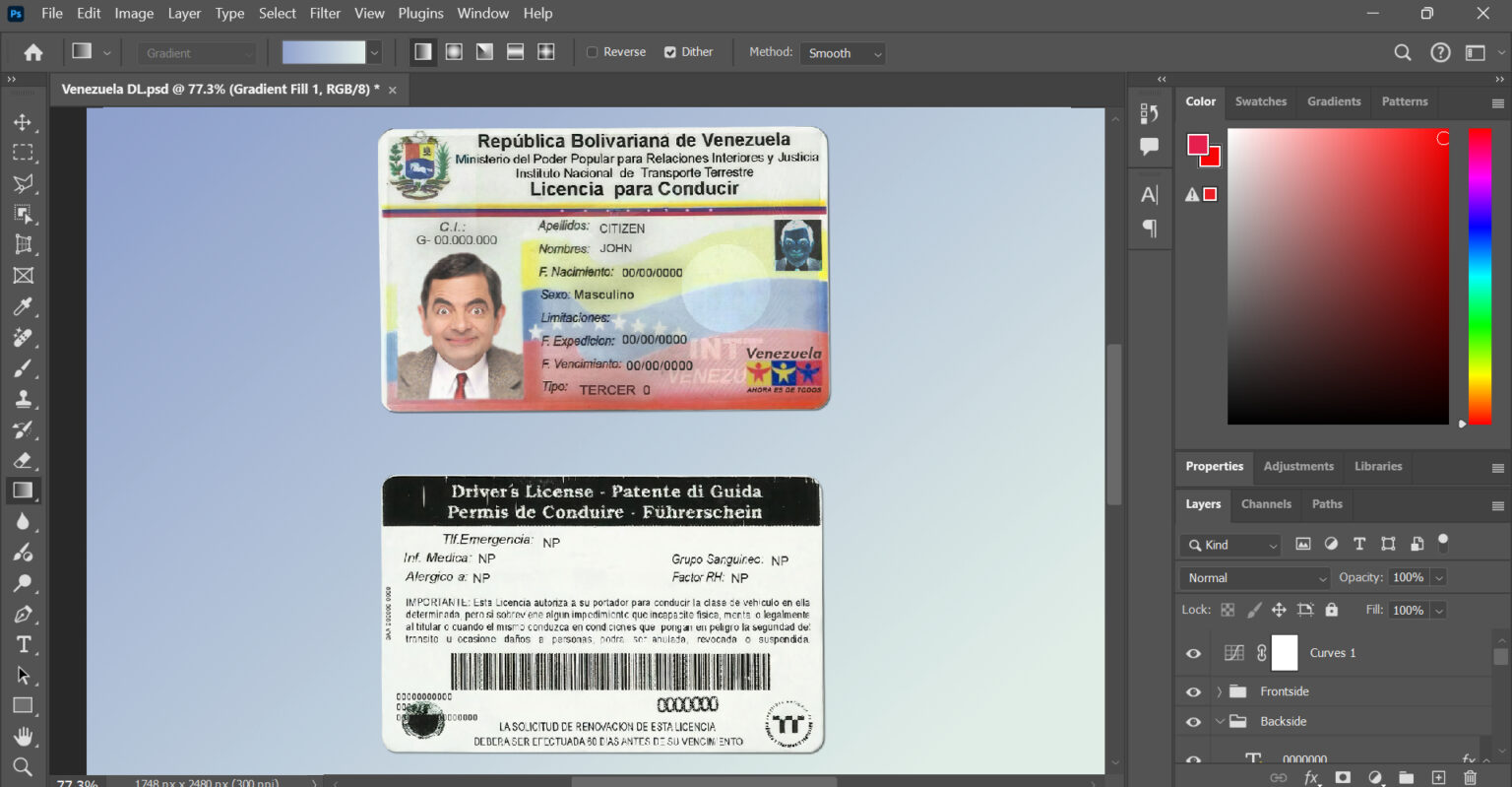Screen dimensions: 1512x787
Task: Select the Eraser tool
Action: [23, 460]
